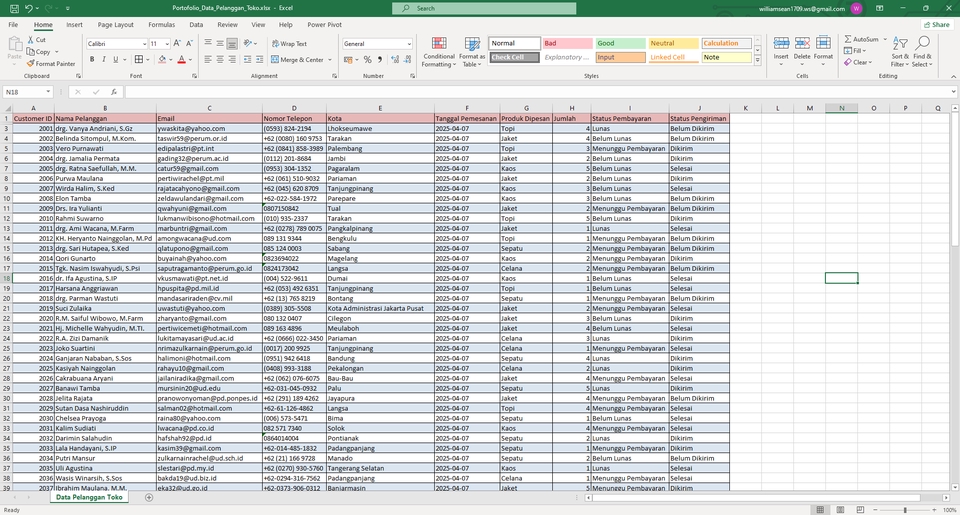Toggle Middle Align vertical alignment
The image size is (960, 515).
tap(220, 43)
